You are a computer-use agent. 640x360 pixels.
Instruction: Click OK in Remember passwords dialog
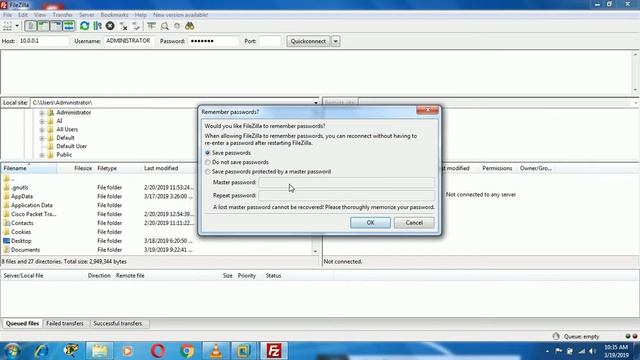click(370, 222)
